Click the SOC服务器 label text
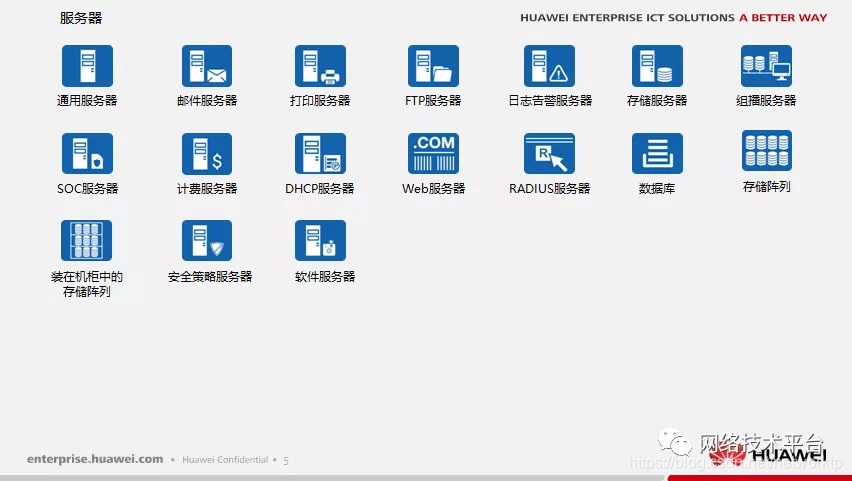852x481 pixels. click(87, 189)
